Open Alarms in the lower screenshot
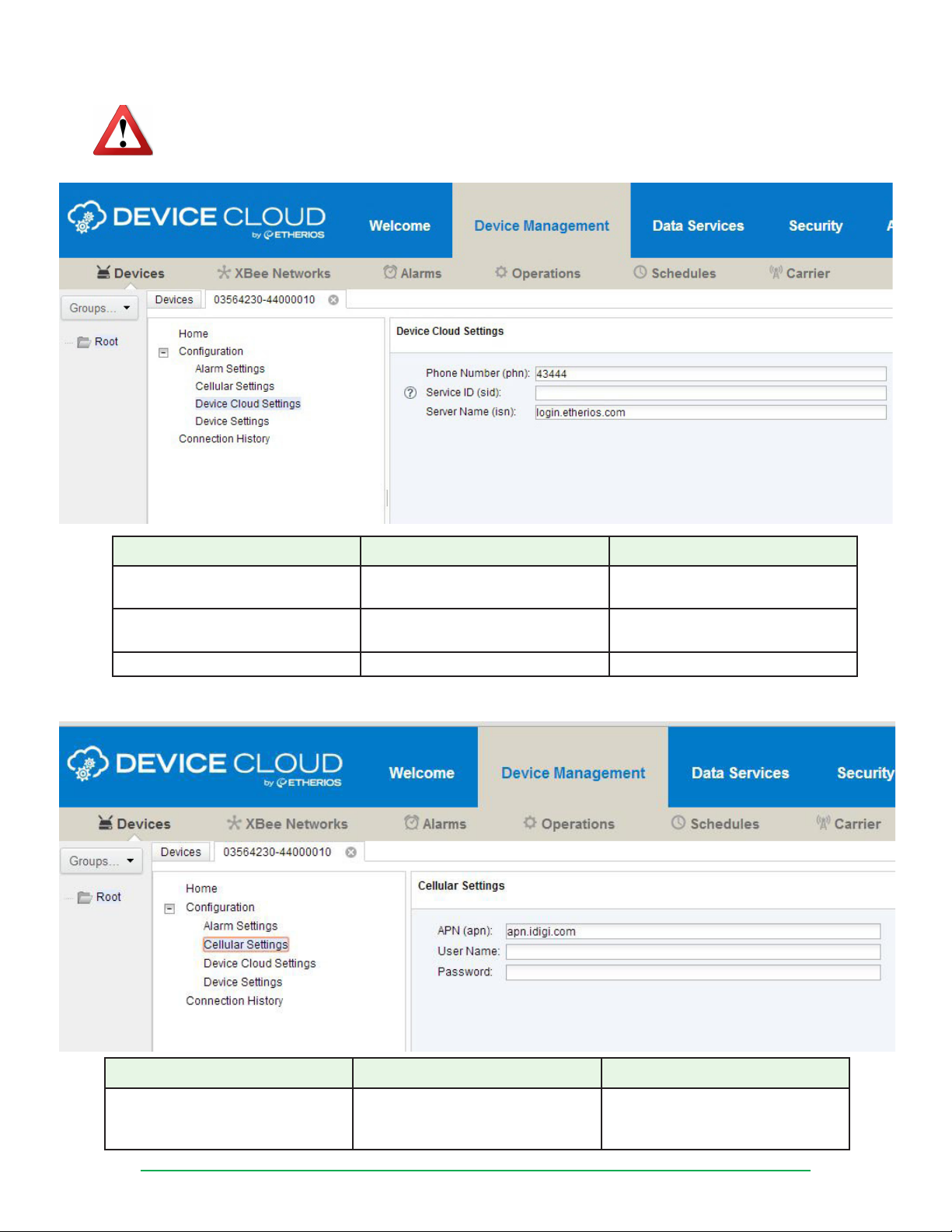 click(x=435, y=823)
